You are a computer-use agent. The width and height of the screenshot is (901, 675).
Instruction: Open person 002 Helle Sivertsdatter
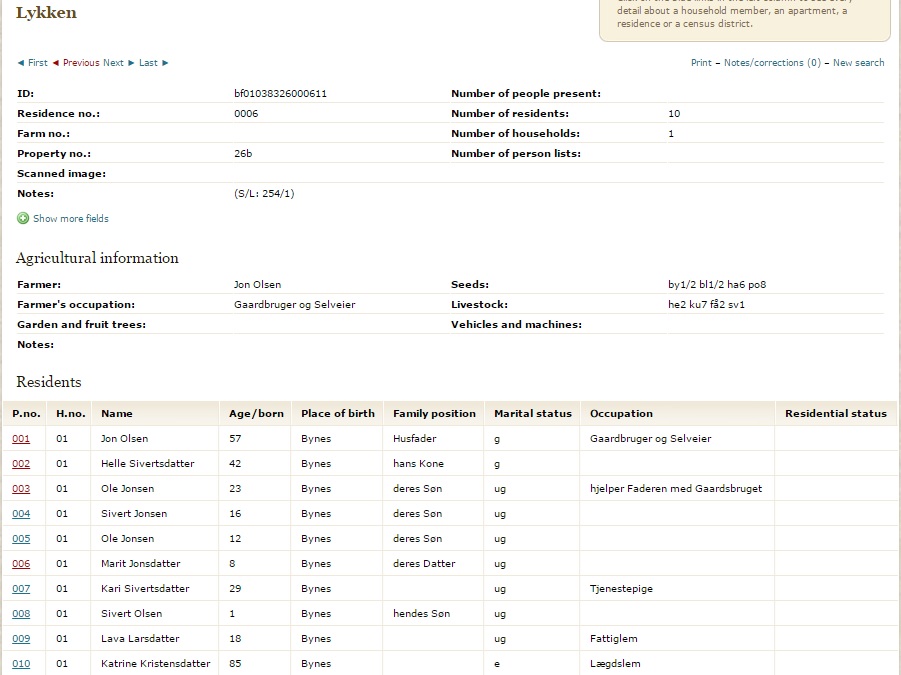[x=21, y=464]
